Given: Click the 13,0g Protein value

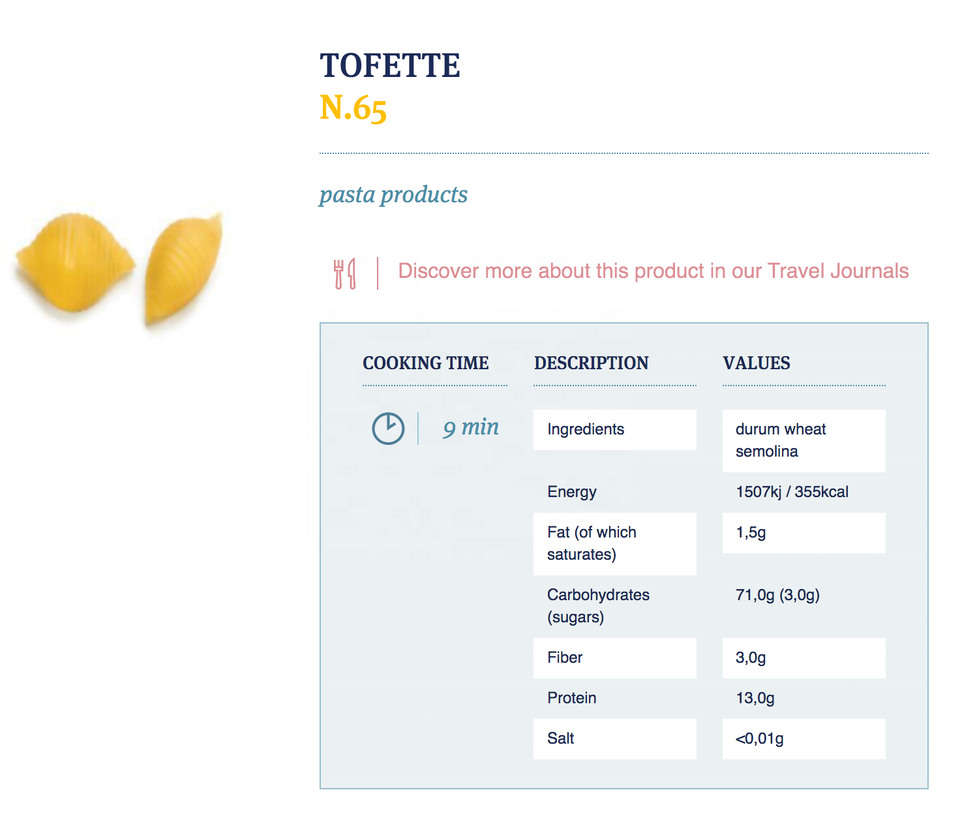Looking at the screenshot, I should point(755,698).
